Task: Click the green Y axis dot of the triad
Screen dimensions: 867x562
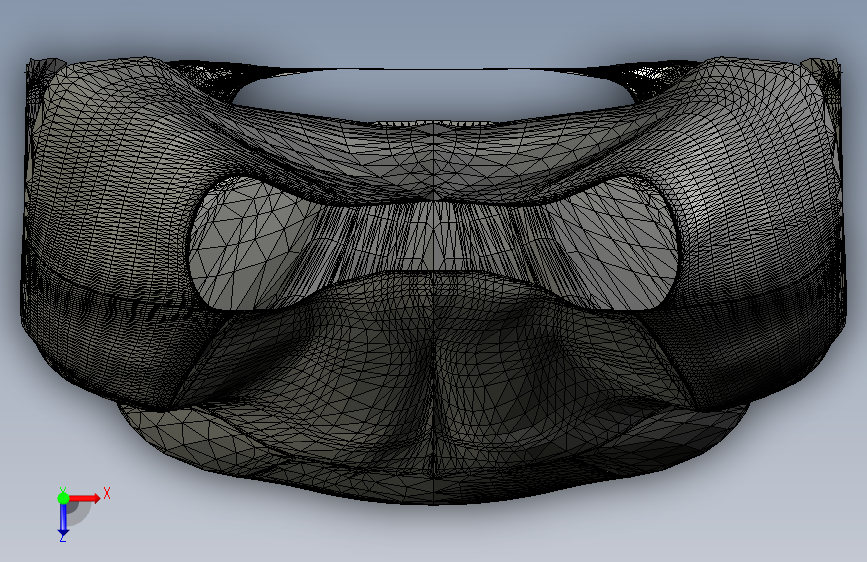Action: tap(63, 498)
